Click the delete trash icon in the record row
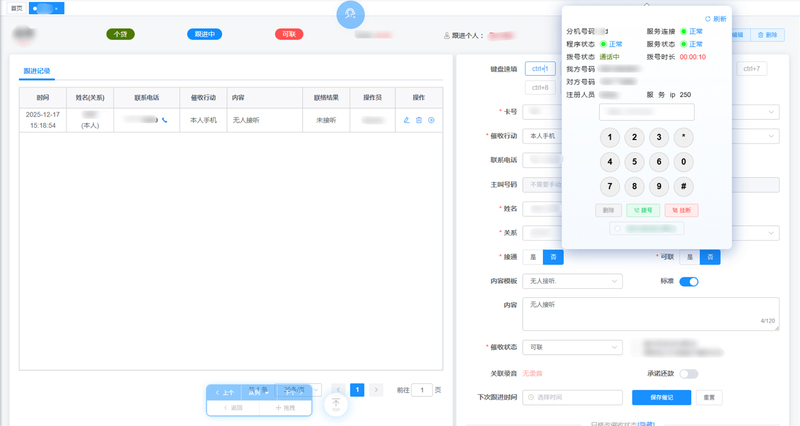This screenshot has width=800, height=426. coord(419,120)
